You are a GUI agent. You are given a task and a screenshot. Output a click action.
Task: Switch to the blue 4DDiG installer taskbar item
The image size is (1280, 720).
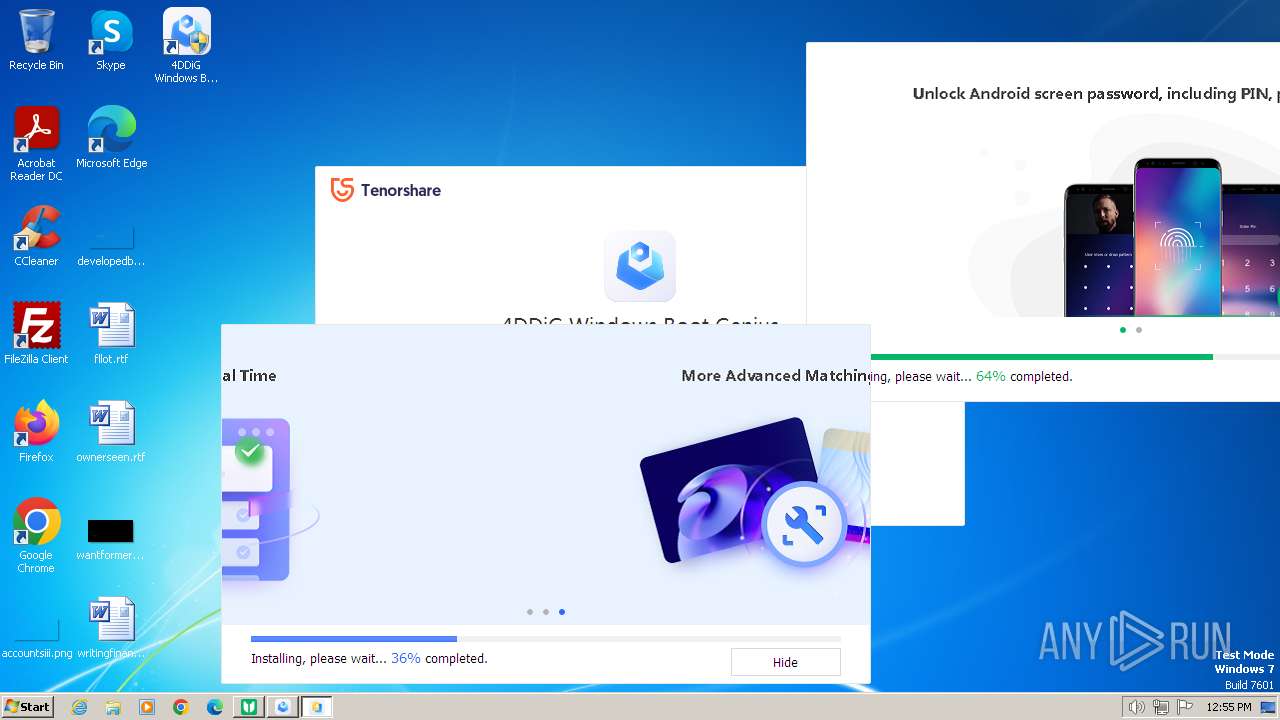coord(283,707)
